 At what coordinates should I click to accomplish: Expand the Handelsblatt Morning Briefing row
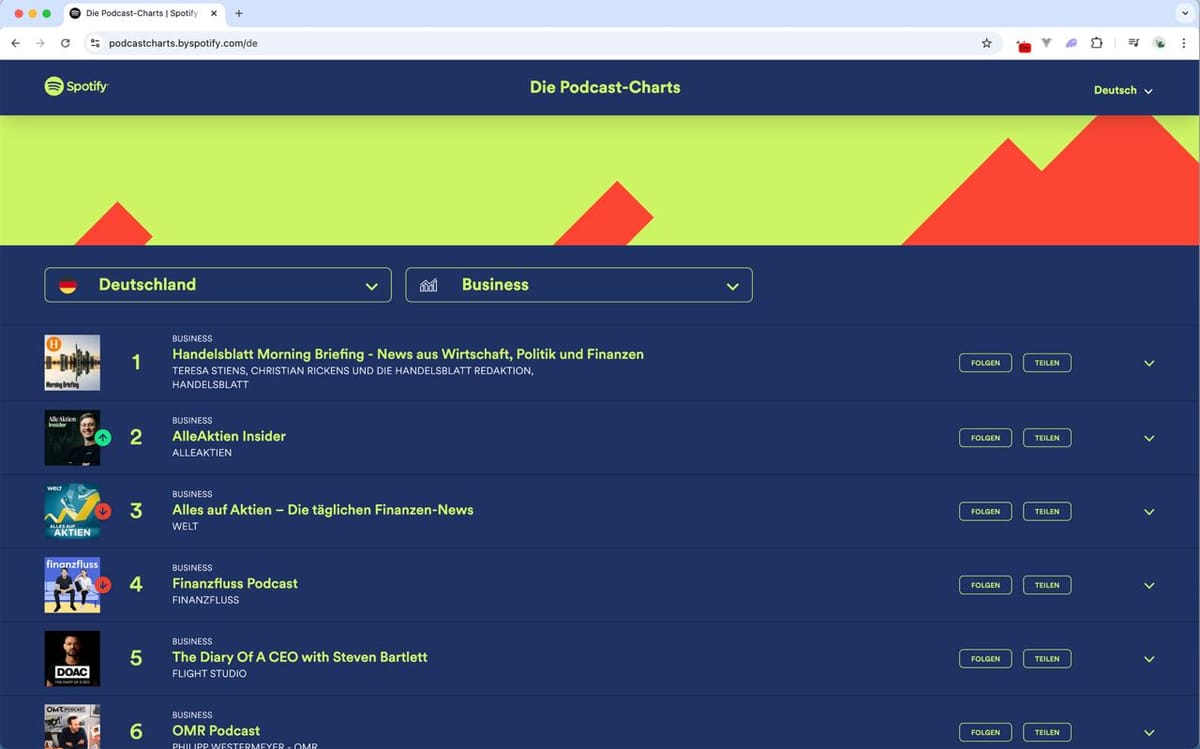click(x=1149, y=363)
